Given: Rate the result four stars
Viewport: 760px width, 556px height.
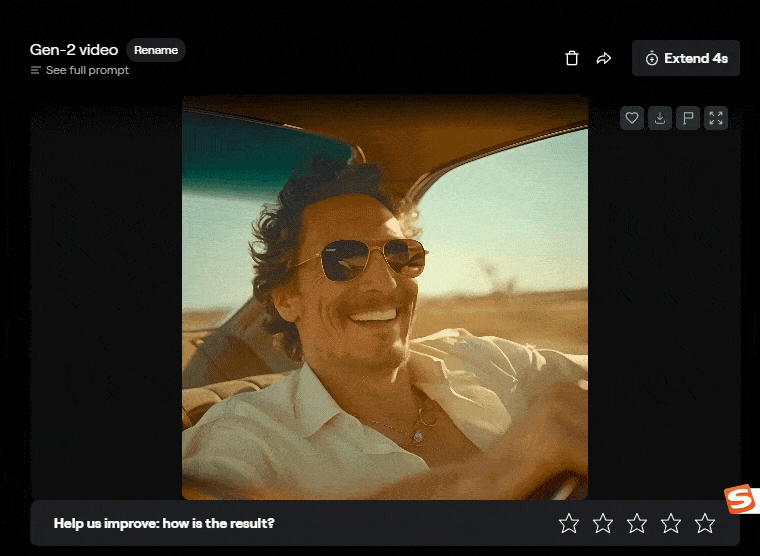Looking at the screenshot, I should [x=671, y=524].
